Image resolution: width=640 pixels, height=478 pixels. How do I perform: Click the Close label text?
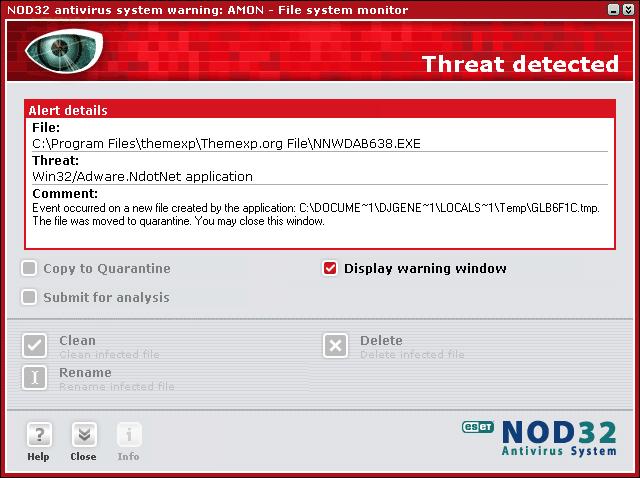(84, 456)
